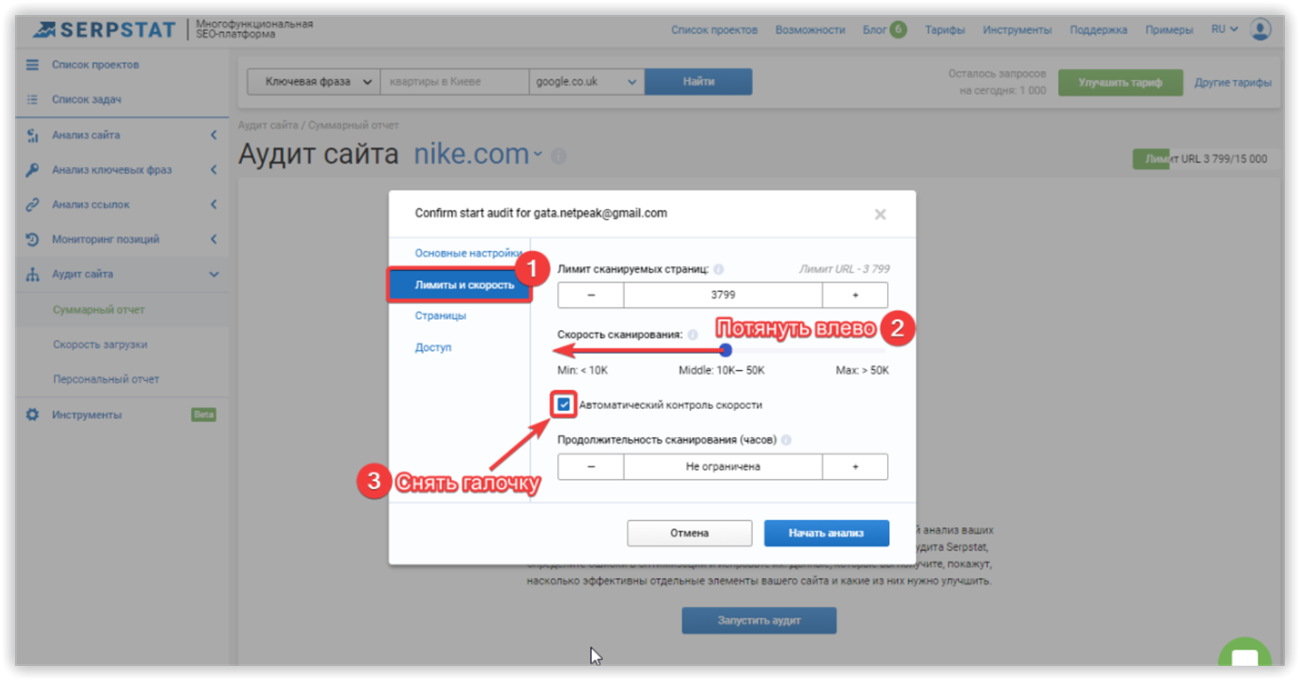Viewport: 1300px width, 681px height.
Task: Expand Анализ ключевых фраз sidebar section
Action: click(213, 170)
